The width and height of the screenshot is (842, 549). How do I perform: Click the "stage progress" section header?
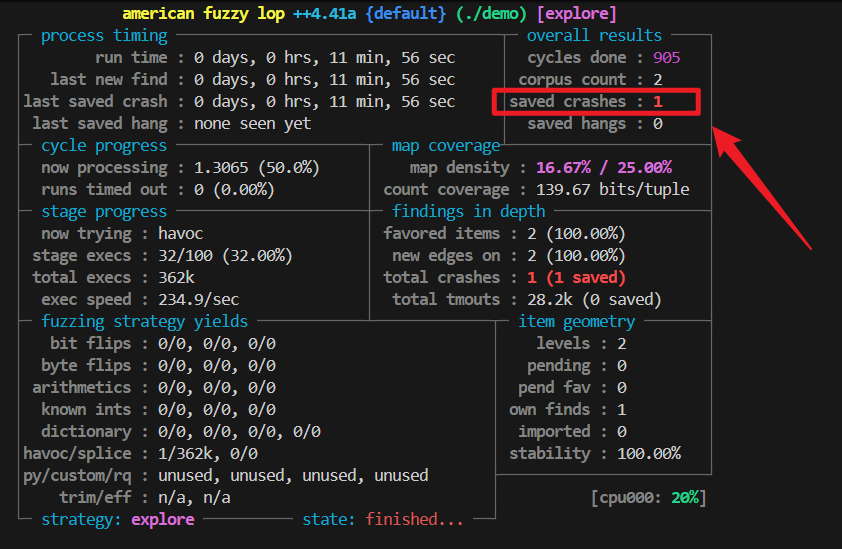point(104,212)
